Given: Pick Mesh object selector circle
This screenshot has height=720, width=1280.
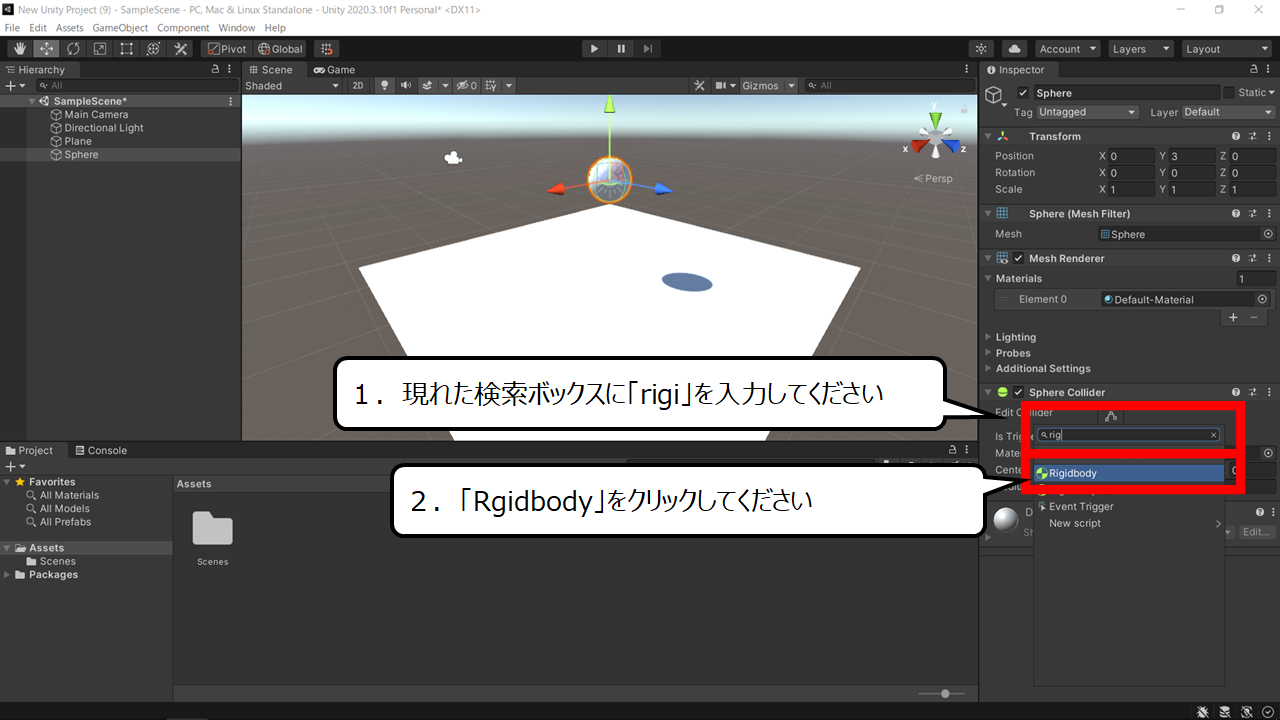Looking at the screenshot, I should (x=1268, y=234).
